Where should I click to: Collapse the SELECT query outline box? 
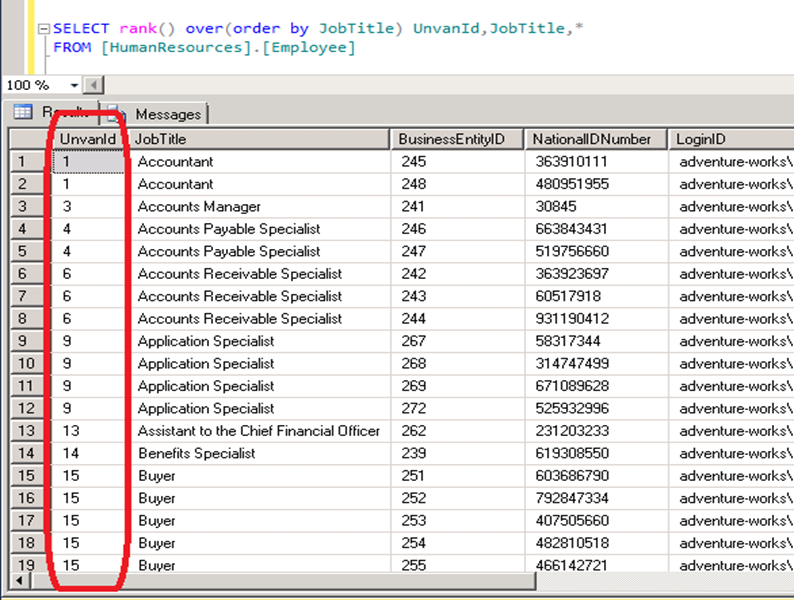point(44,29)
